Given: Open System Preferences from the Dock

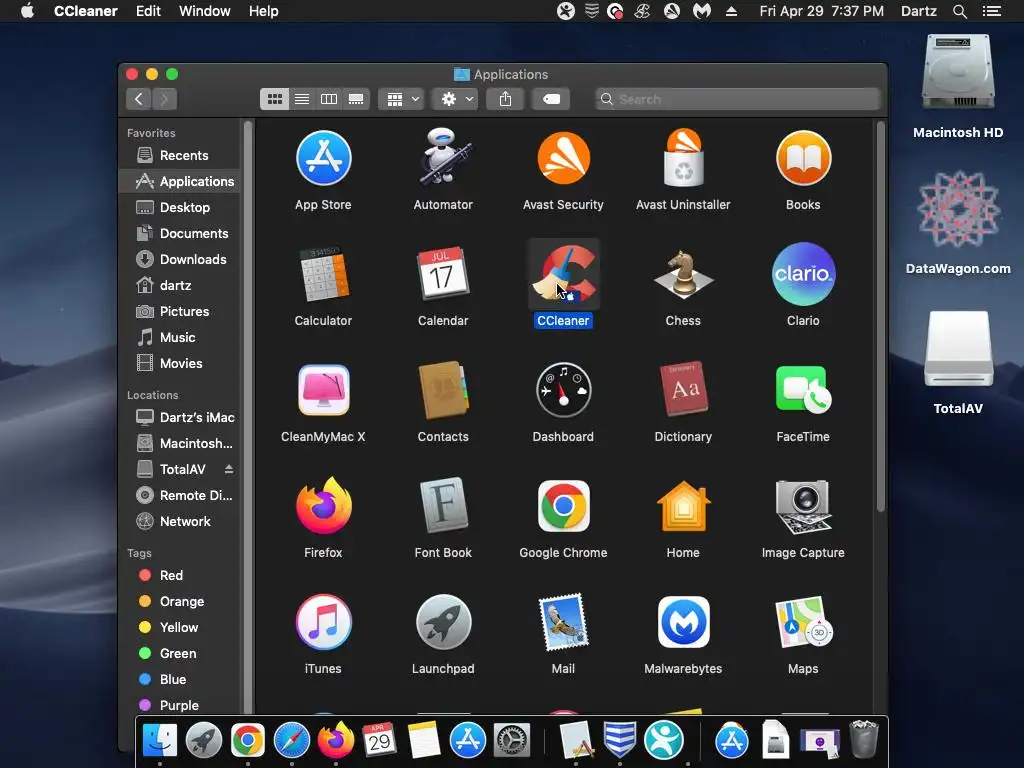Looking at the screenshot, I should tap(511, 741).
